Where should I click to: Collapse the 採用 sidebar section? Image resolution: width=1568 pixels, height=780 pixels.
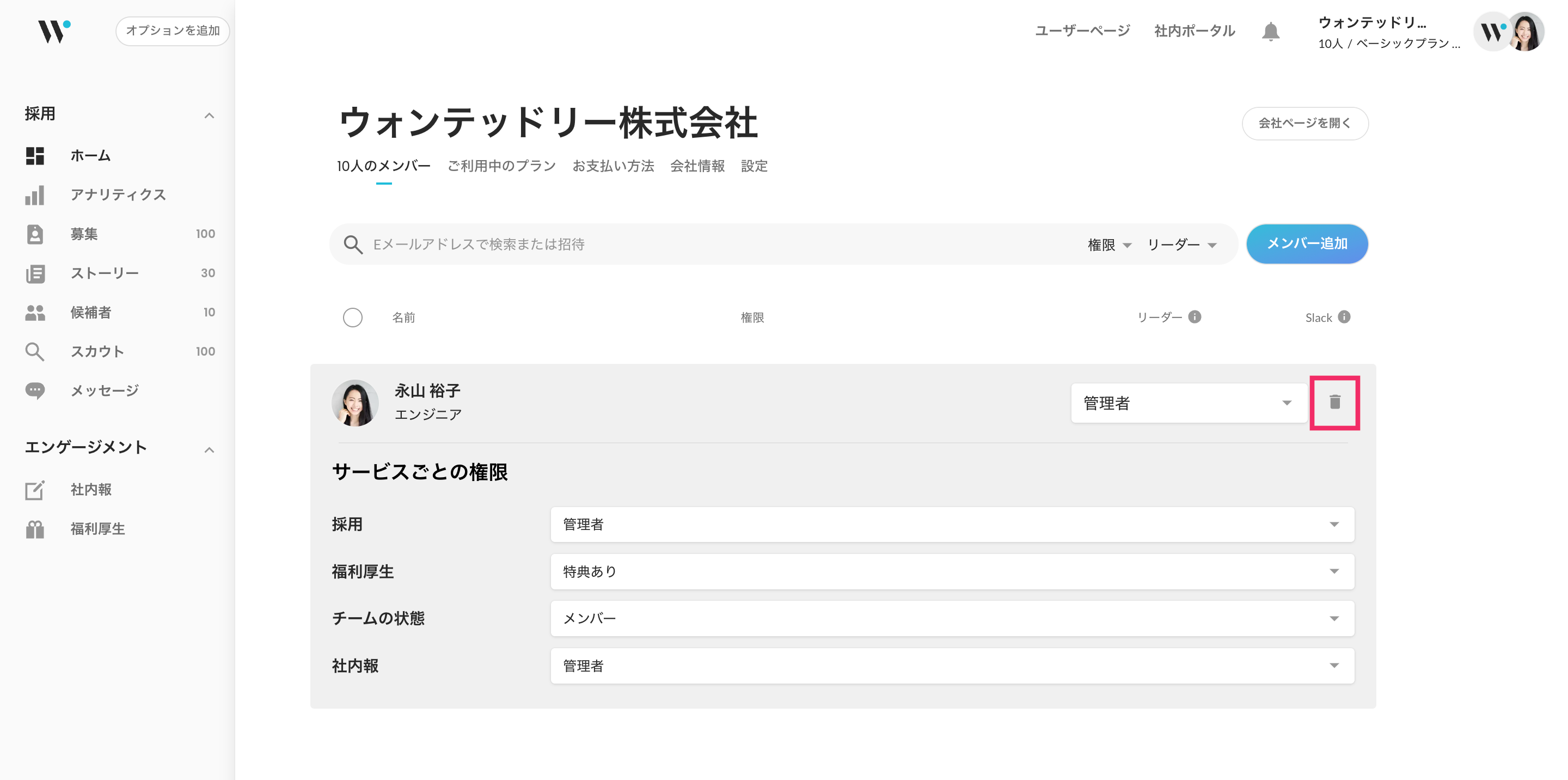point(209,115)
